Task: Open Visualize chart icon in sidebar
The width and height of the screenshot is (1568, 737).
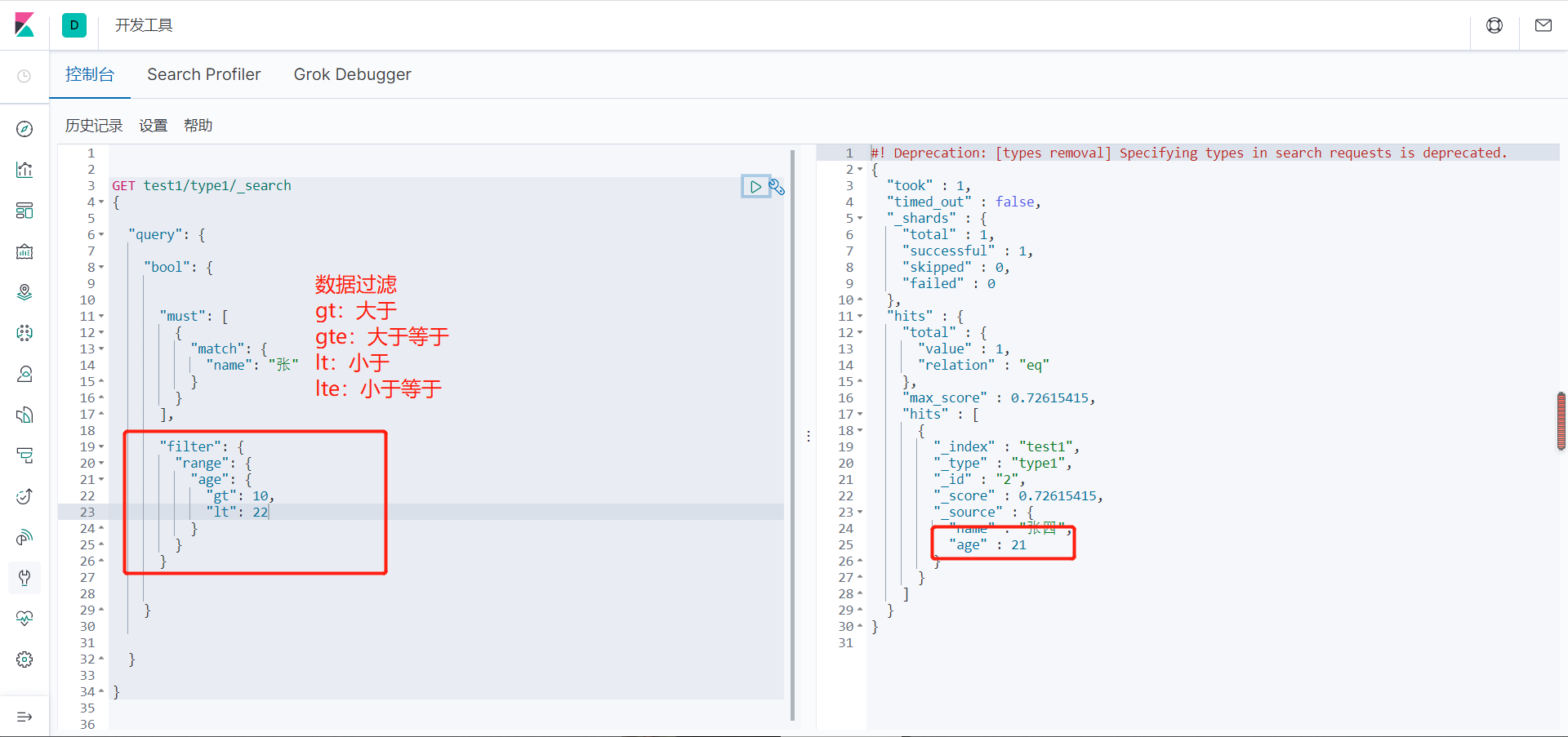Action: [x=24, y=170]
